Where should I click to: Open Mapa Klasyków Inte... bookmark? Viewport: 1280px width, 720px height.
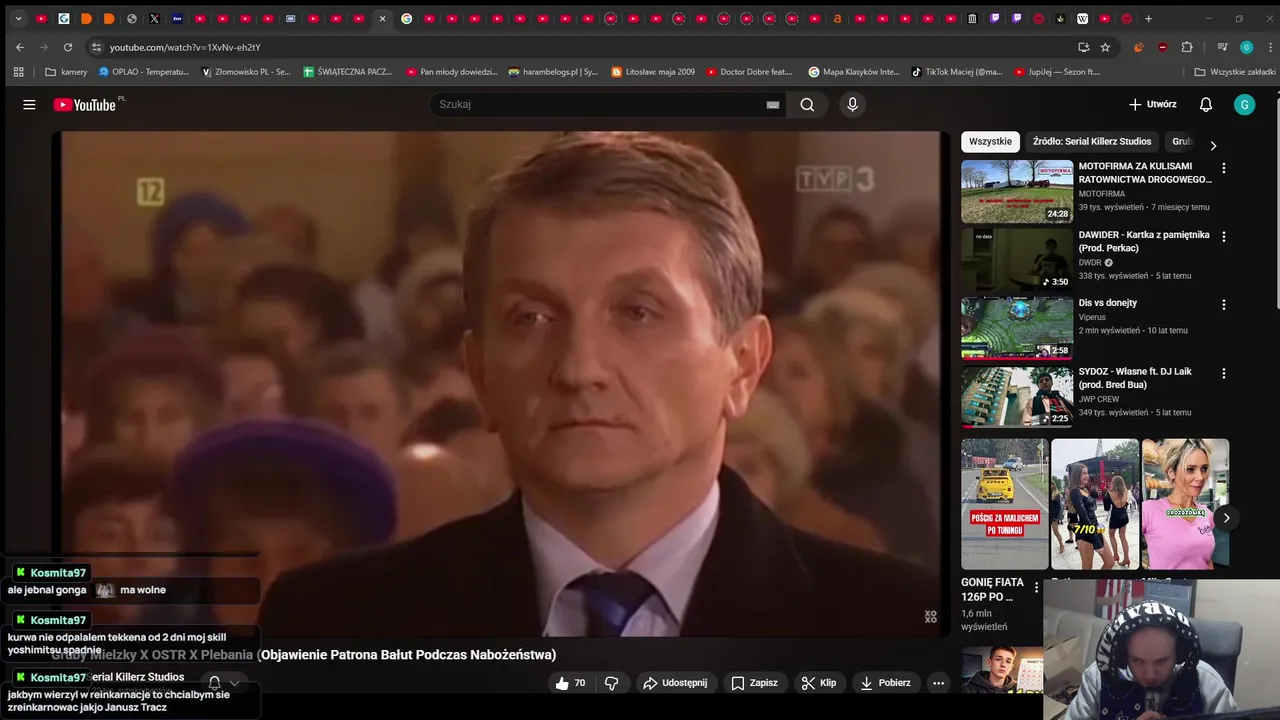click(854, 72)
